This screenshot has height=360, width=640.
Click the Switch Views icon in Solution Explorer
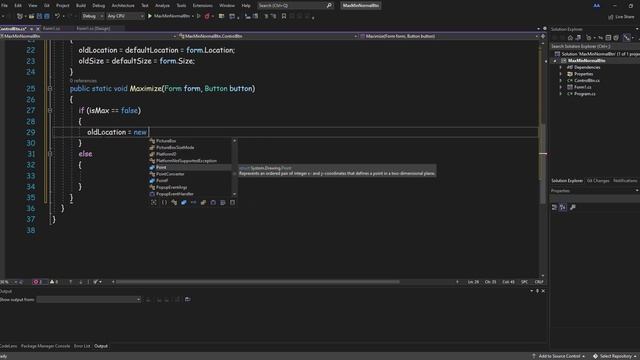pyautogui.click(x=578, y=38)
